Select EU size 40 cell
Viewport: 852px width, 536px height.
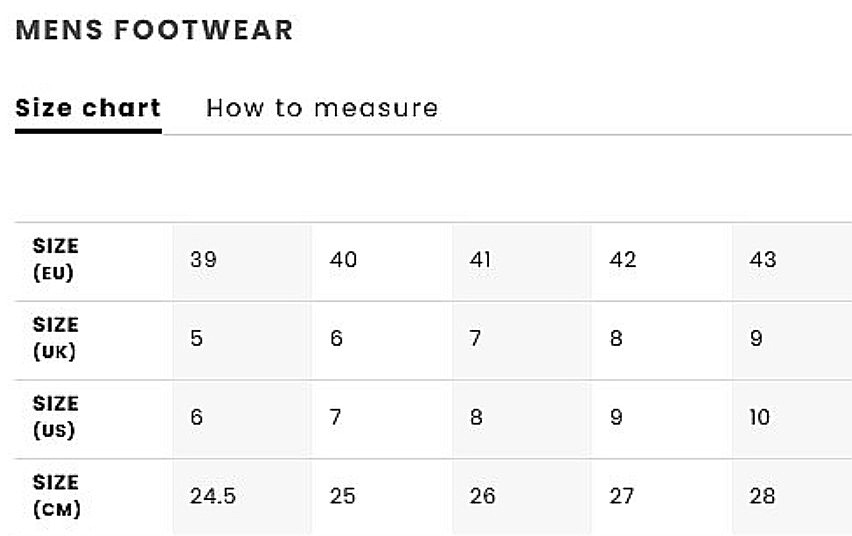click(x=382, y=261)
